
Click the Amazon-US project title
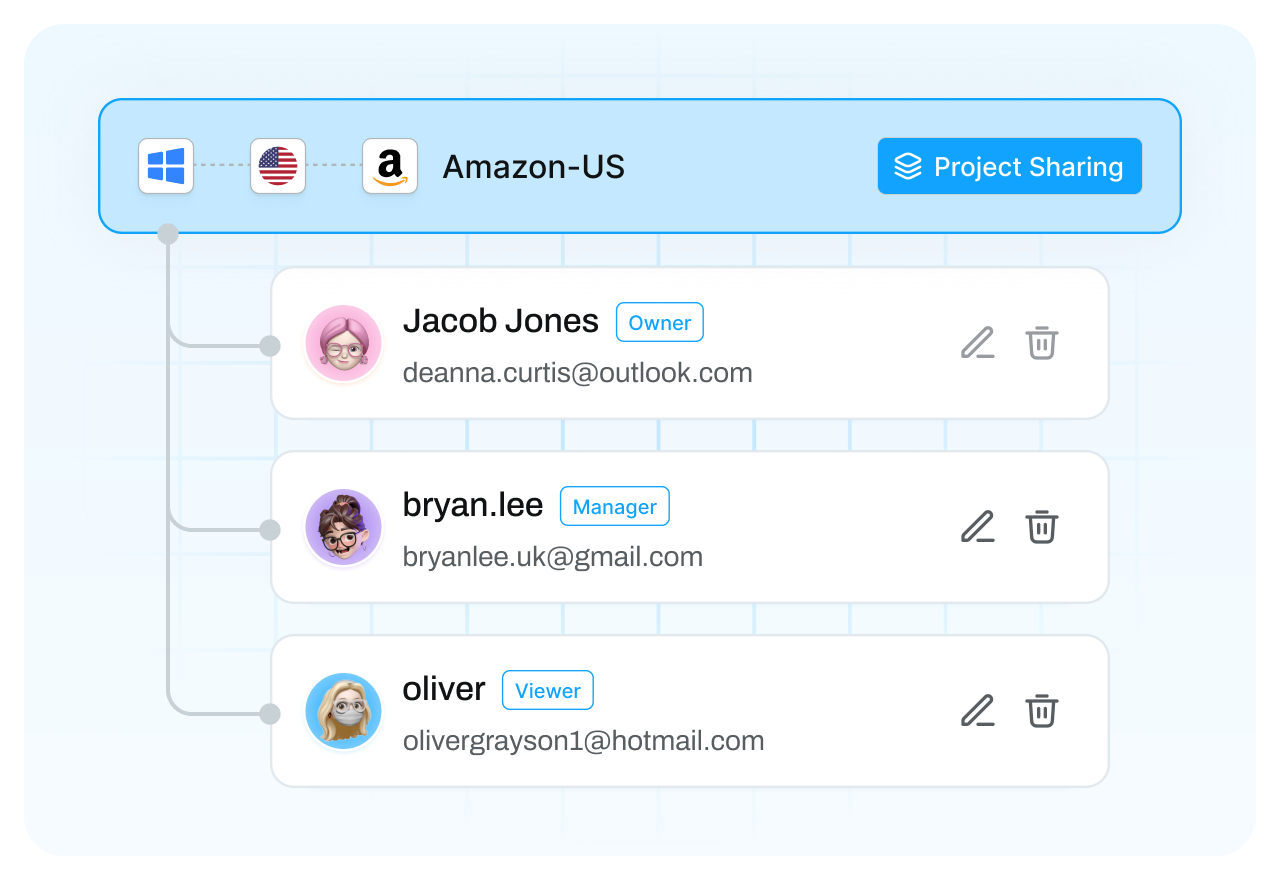(533, 167)
